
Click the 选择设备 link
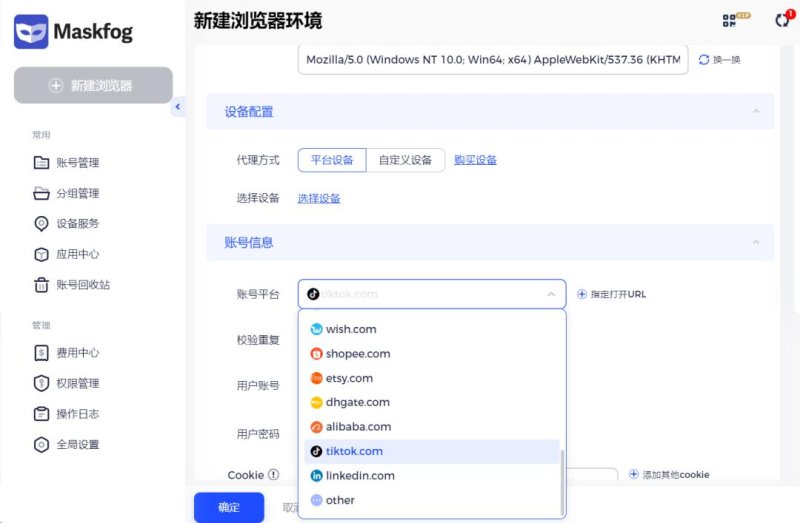tap(319, 198)
